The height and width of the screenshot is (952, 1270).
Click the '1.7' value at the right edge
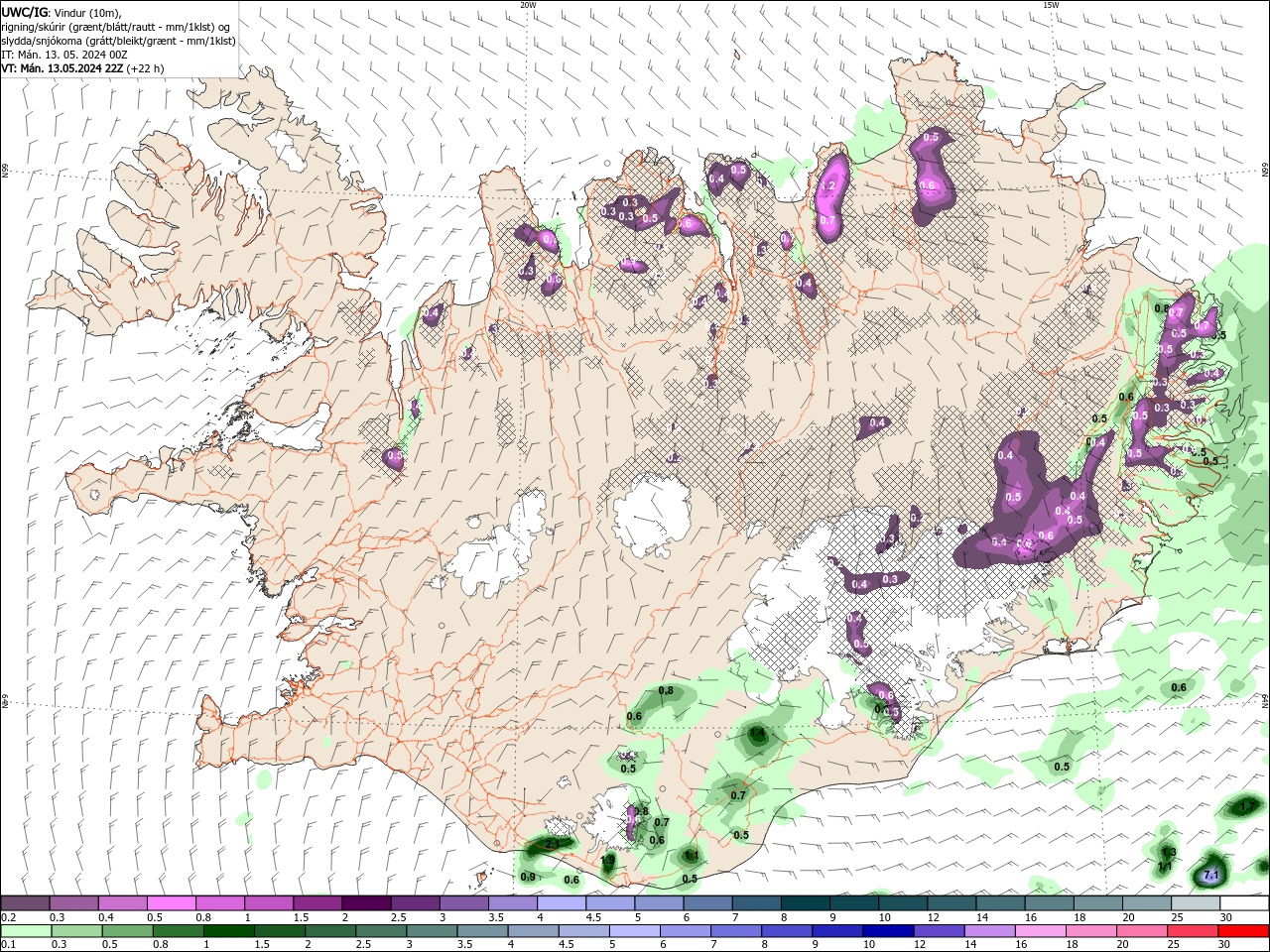(1247, 808)
